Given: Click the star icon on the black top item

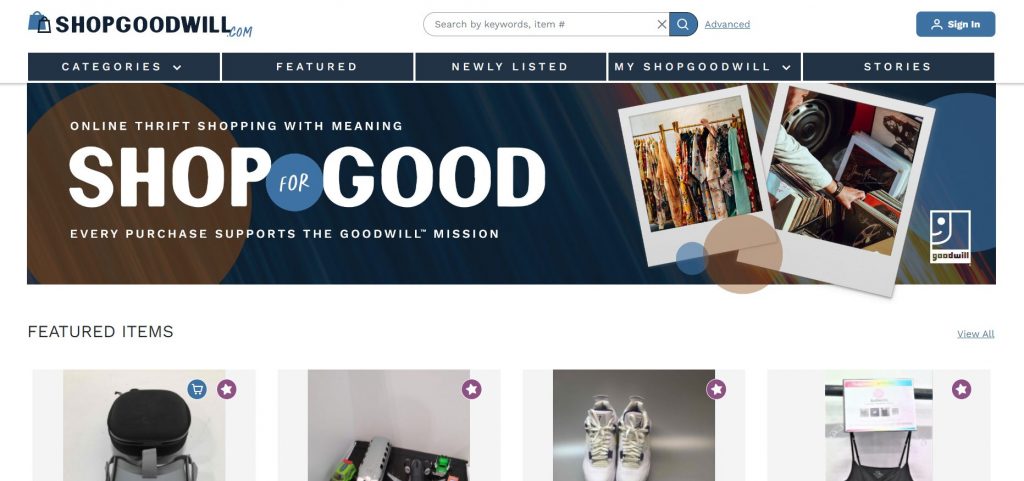Looking at the screenshot, I should click(961, 390).
